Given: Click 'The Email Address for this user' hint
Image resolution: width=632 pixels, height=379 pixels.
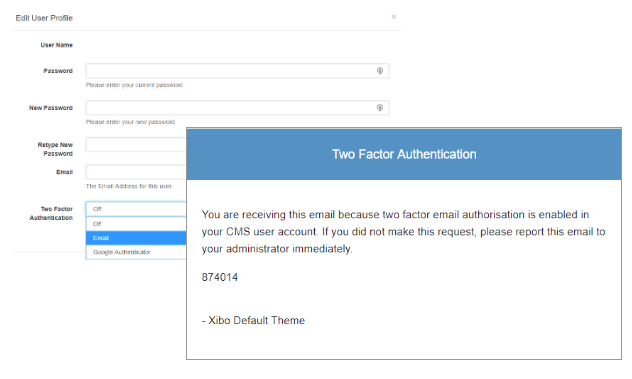Looking at the screenshot, I should 129,186.
